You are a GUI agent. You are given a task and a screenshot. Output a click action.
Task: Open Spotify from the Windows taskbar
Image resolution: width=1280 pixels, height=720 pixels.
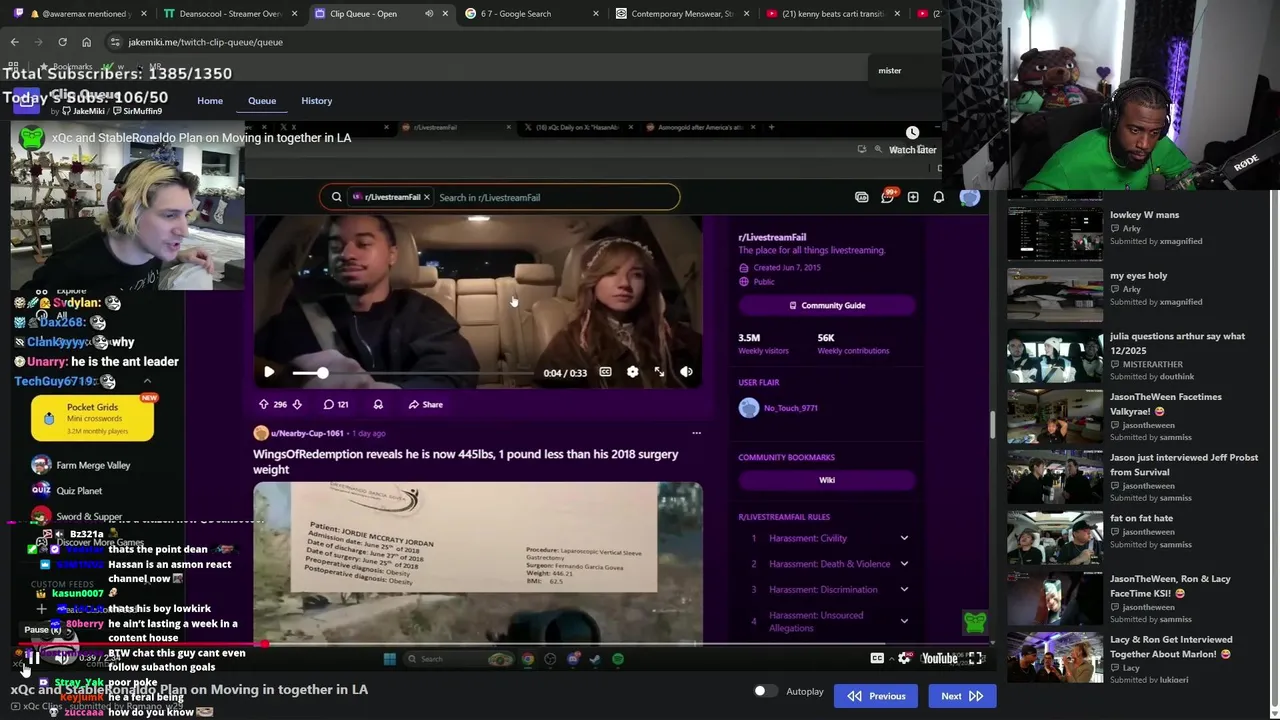click(x=617, y=659)
